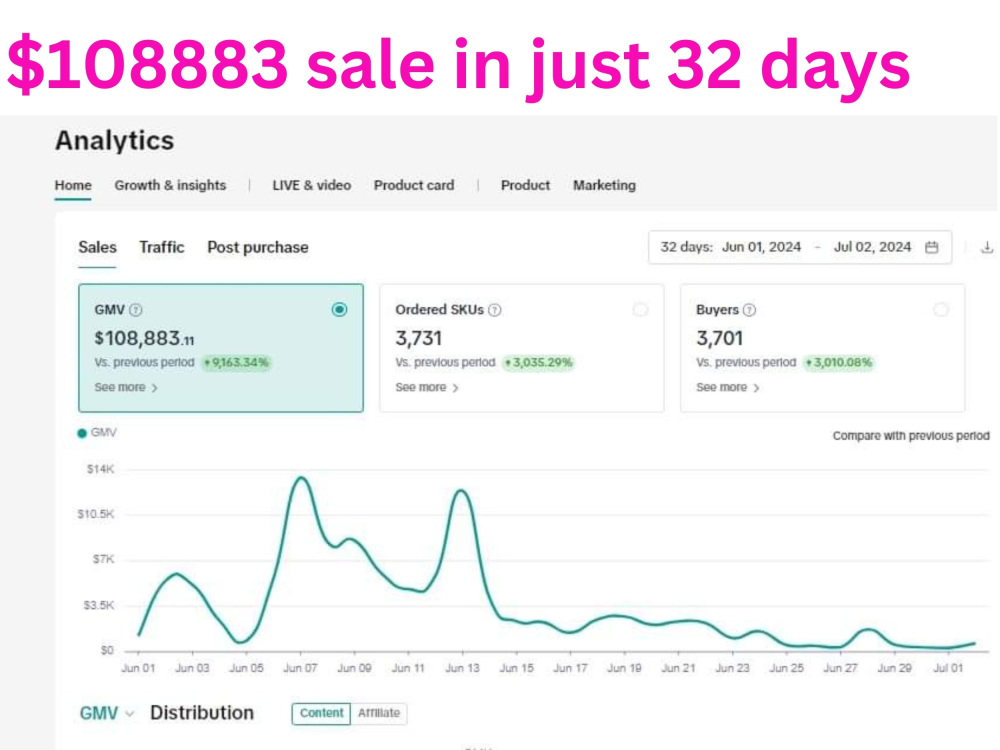1000x750 pixels.
Task: Select the Ordered SKUs radio button
Action: (640, 309)
